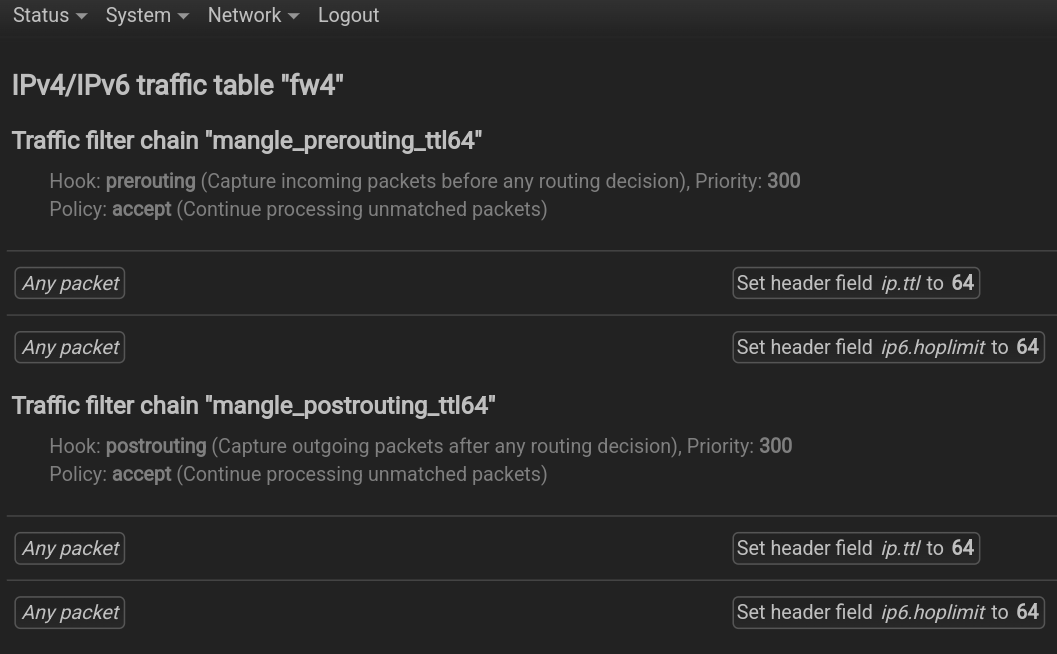Select postrouting chain's Set header field ip.ttl action
The width and height of the screenshot is (1057, 654).
[856, 548]
